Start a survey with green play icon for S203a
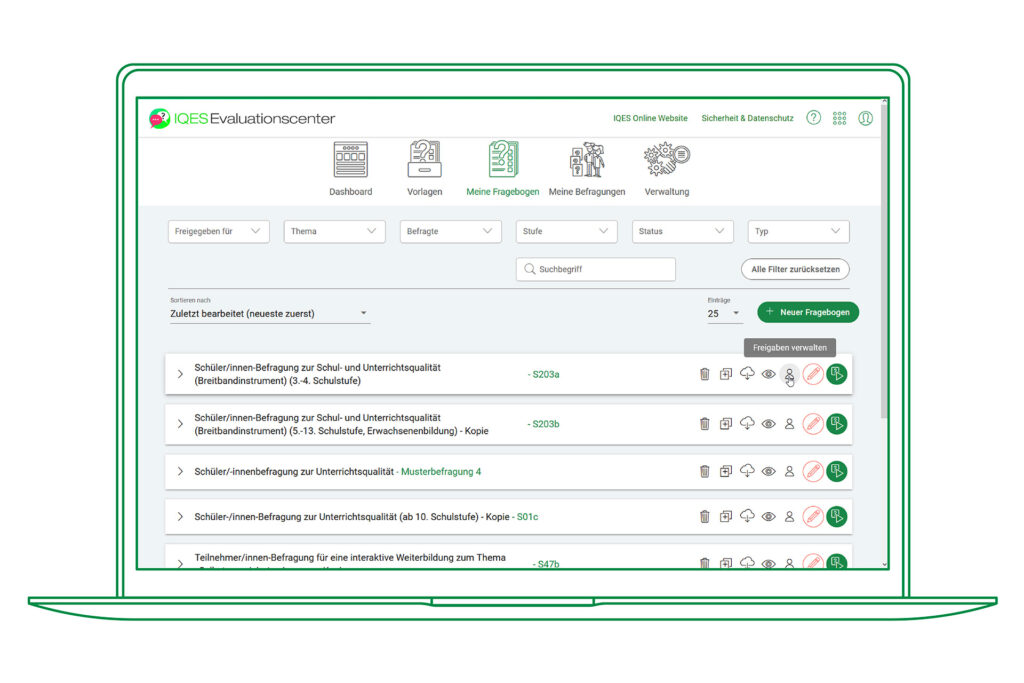The height and width of the screenshot is (683, 1024). (835, 374)
